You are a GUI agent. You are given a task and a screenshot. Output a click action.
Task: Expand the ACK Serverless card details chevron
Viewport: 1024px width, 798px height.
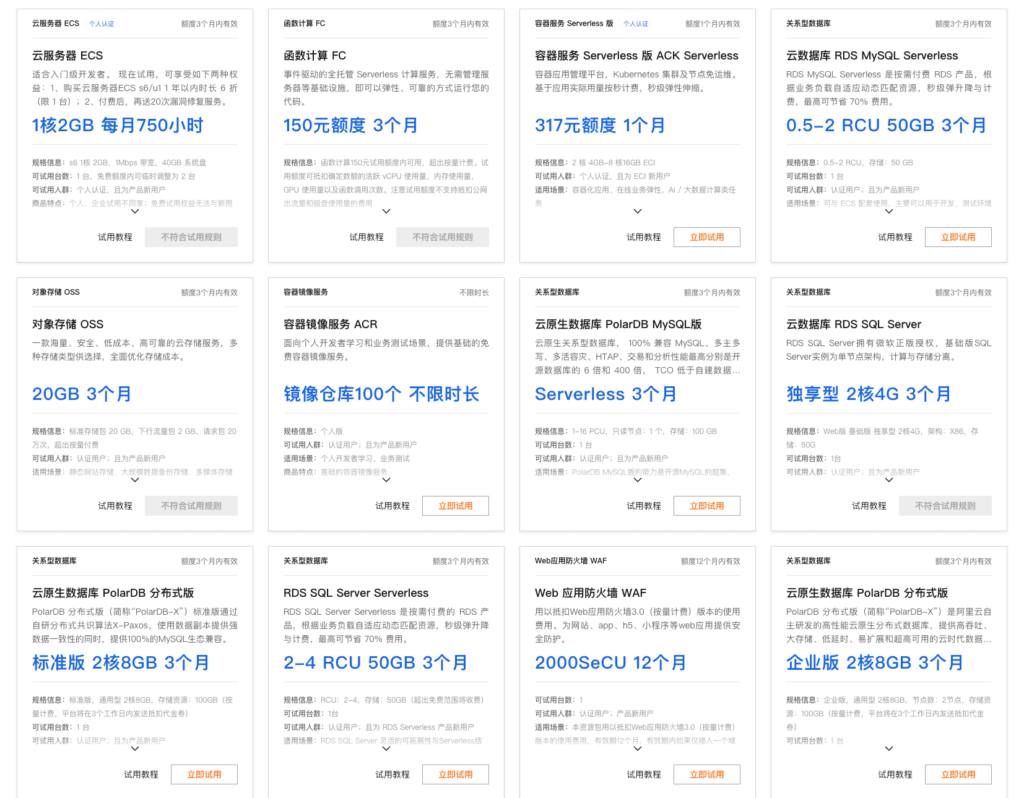638,211
